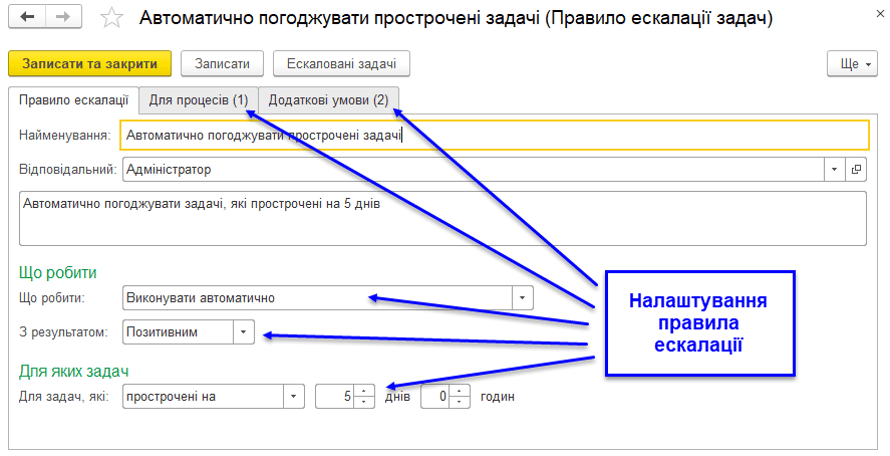Switch to the Правило ескалації tab
890x456 pixels.
point(73,100)
